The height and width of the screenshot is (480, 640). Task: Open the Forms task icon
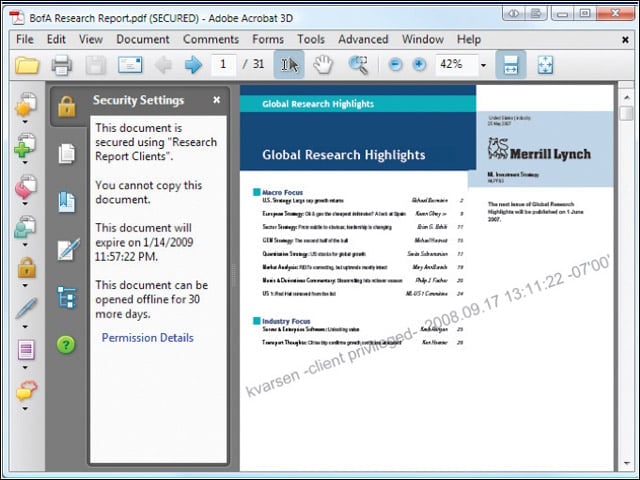coord(26,350)
